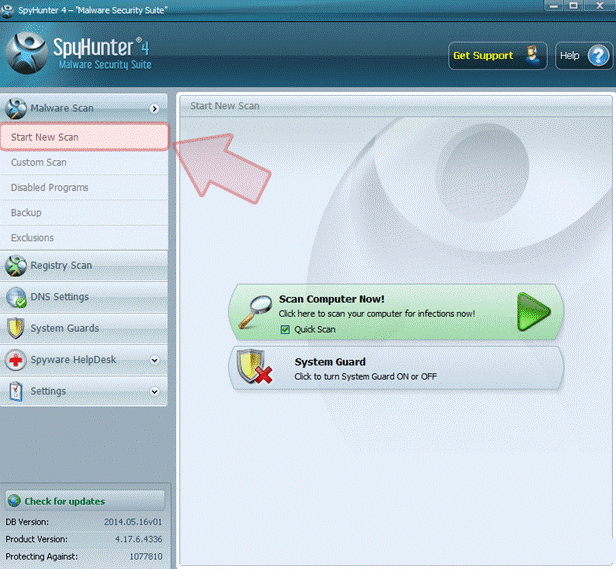Click the Malware Scan magnifier icon
Viewport: 616px width, 569px height.
(x=16, y=108)
